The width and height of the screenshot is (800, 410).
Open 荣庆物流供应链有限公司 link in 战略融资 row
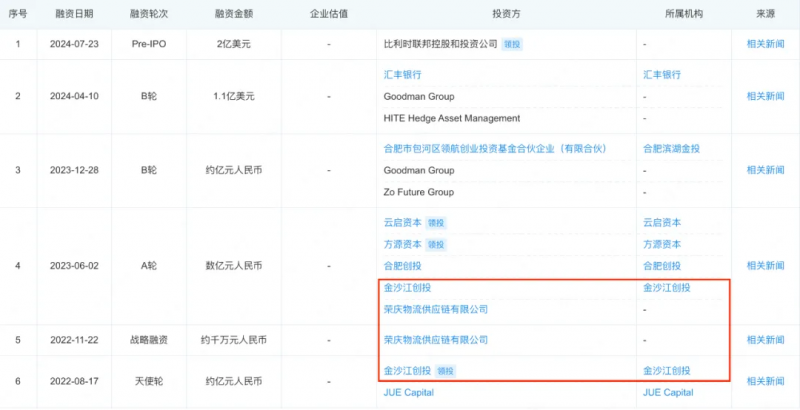pyautogui.click(x=436, y=340)
